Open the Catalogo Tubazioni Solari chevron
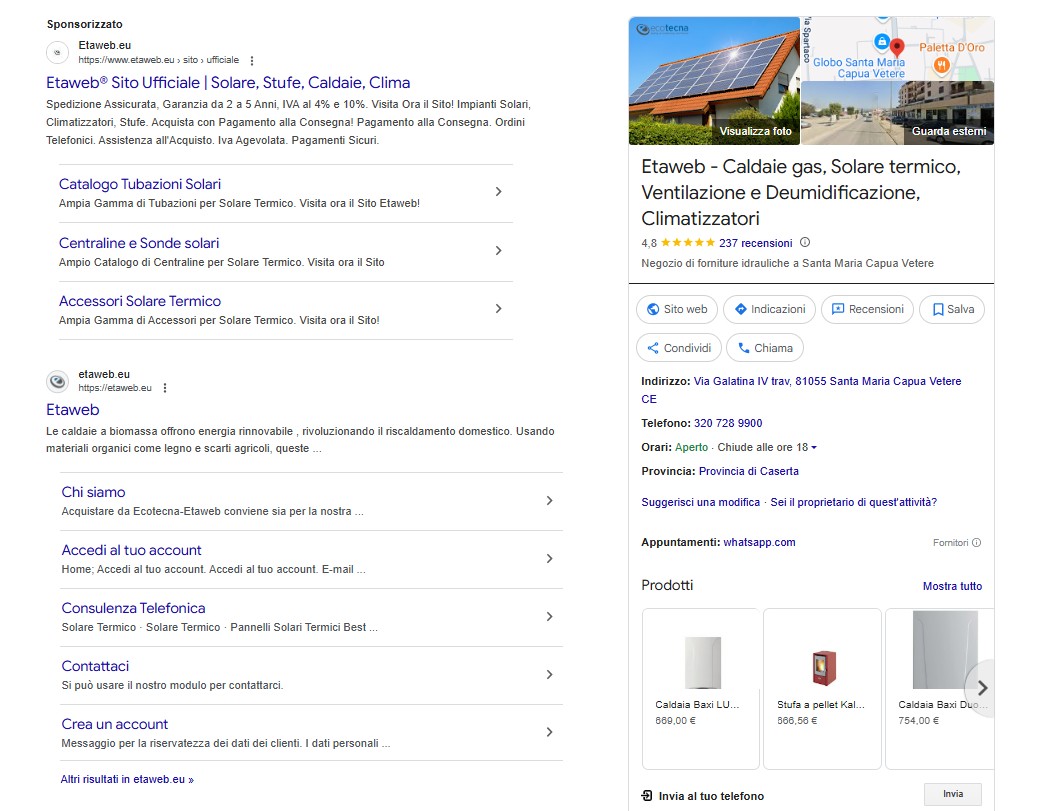The image size is (1042, 811). (x=498, y=192)
